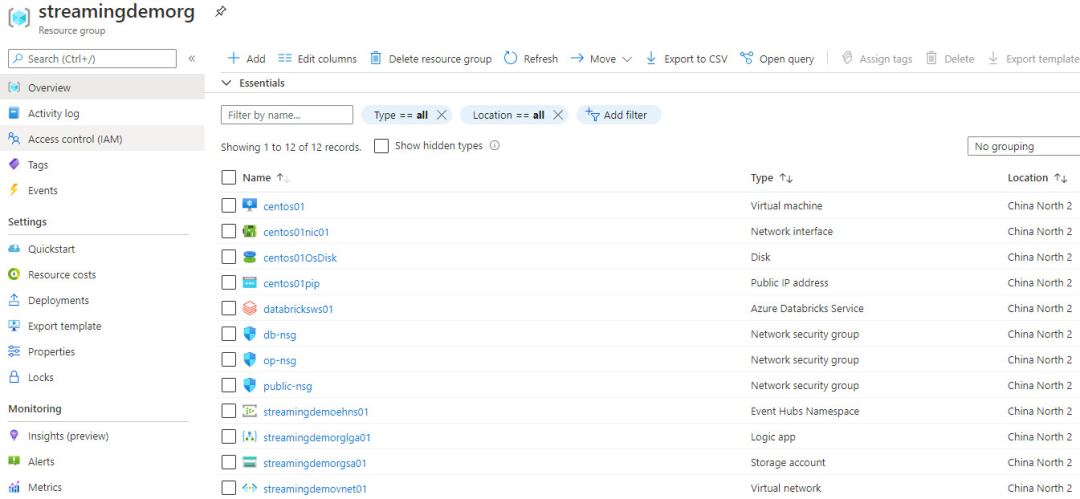
Task: Open the centos01 resource link
Action: coord(284,206)
